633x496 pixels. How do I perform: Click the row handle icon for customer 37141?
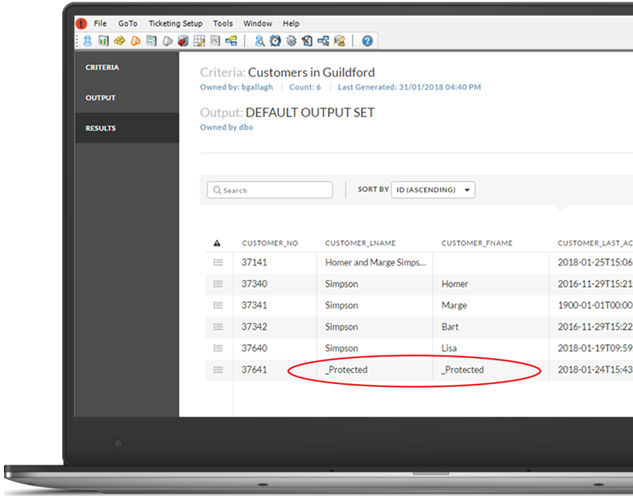click(x=218, y=262)
